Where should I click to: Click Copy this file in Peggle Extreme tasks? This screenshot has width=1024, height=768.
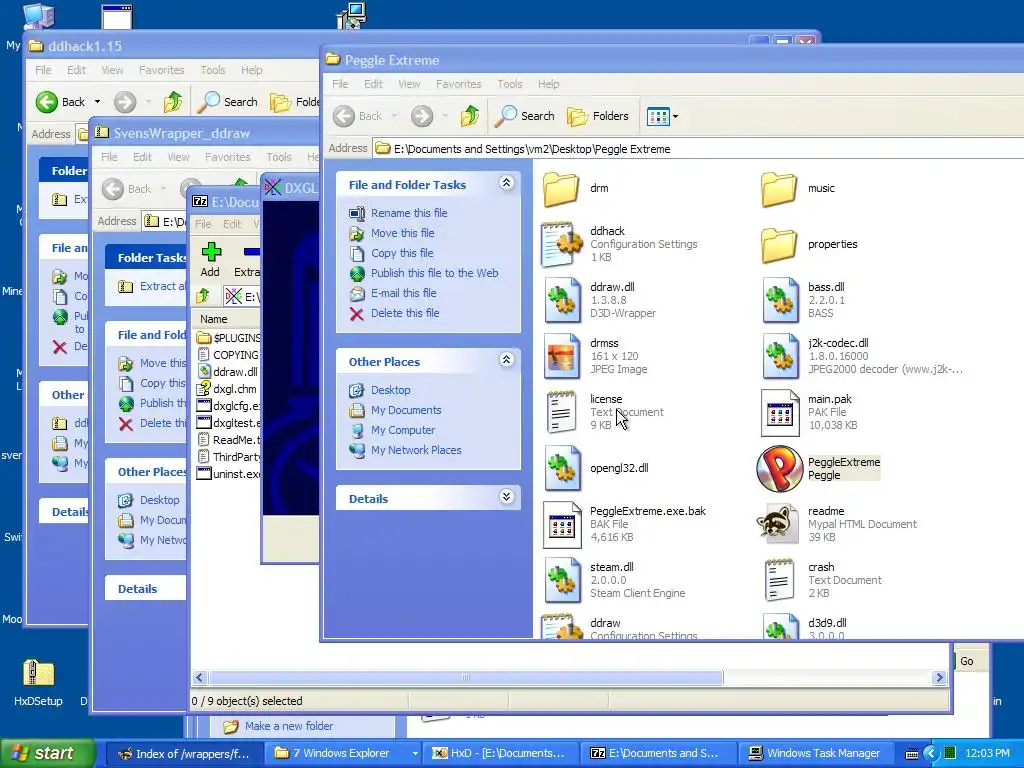[x=402, y=253]
